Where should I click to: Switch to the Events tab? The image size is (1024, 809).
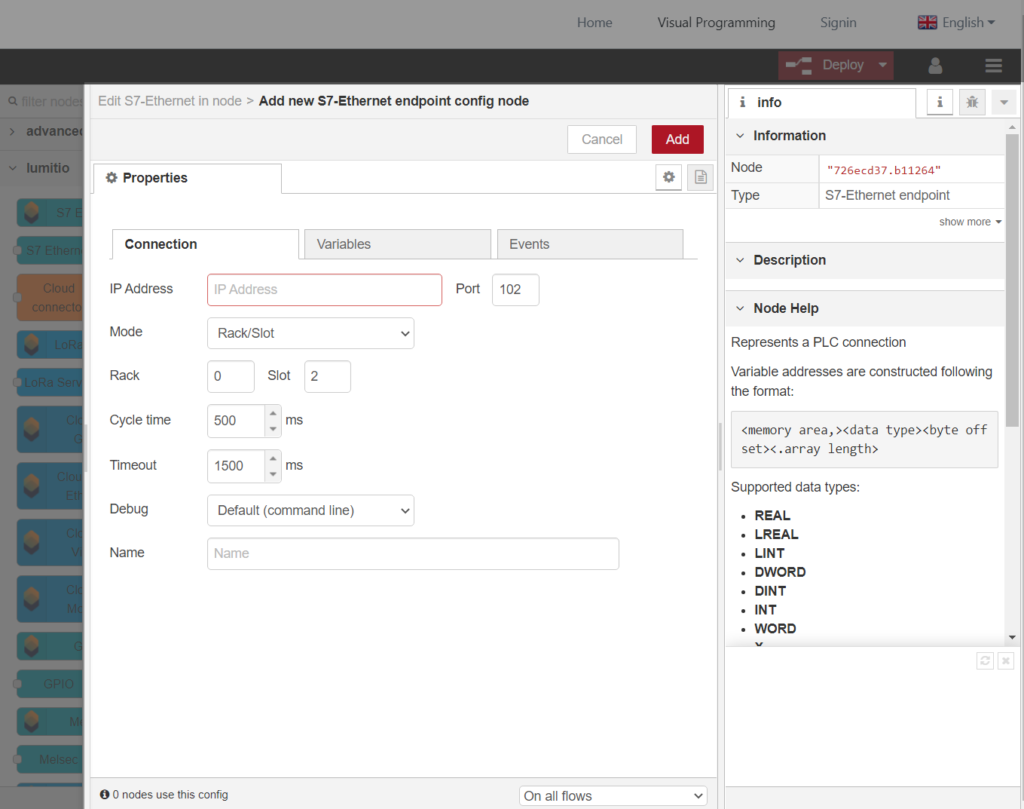(590, 244)
